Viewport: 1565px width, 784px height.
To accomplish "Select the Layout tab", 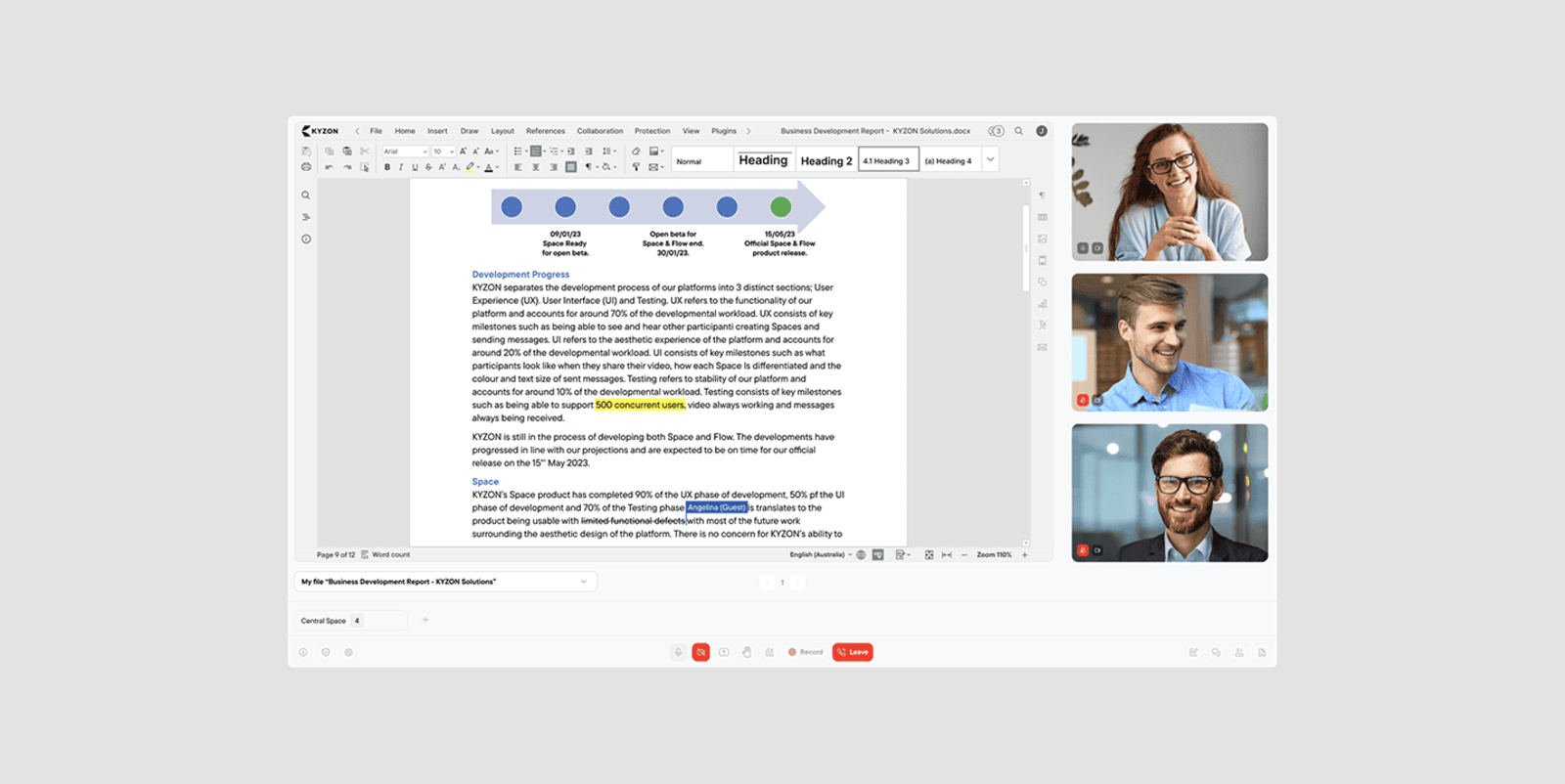I will pos(502,131).
